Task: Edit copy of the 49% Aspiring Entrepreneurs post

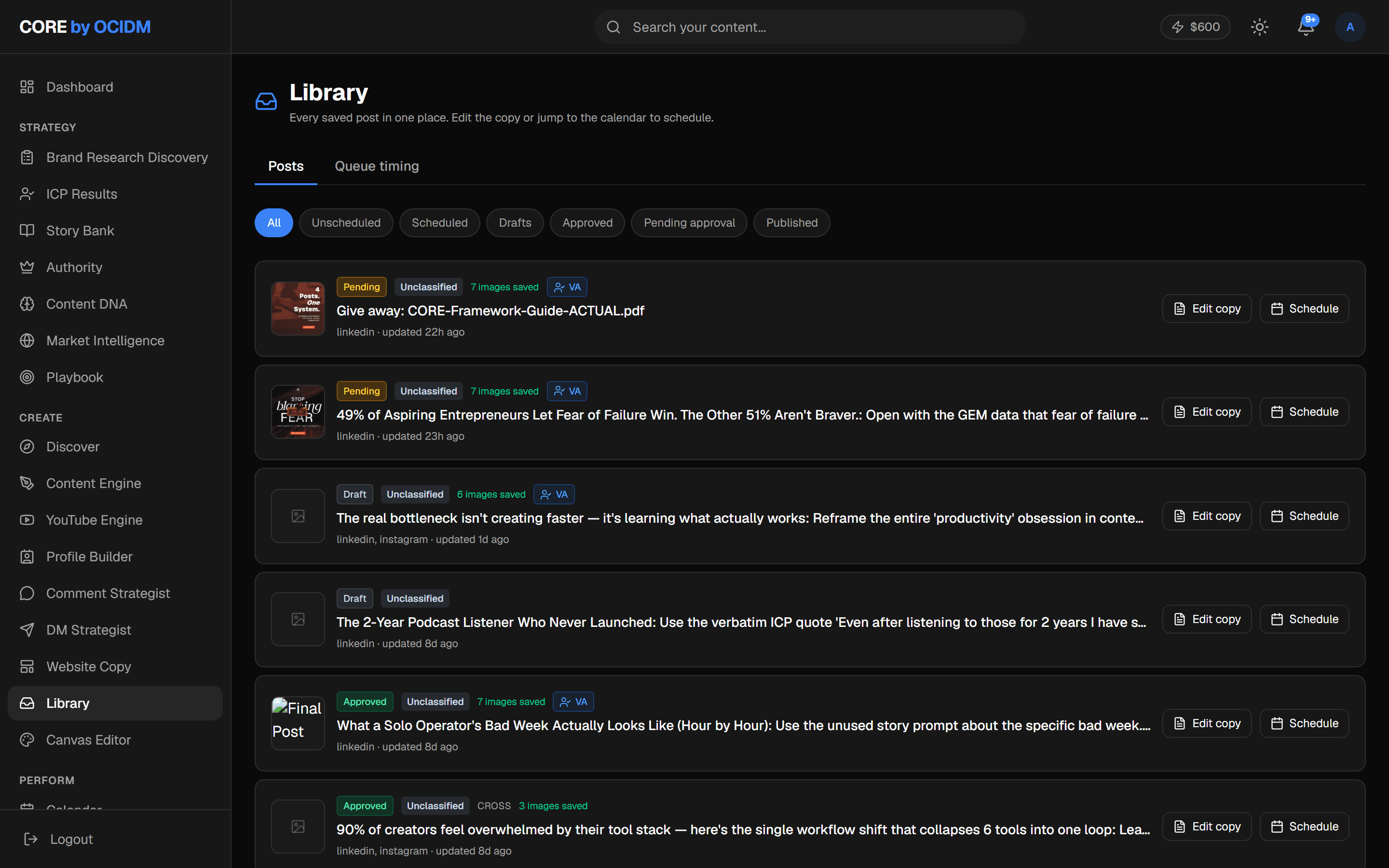Action: click(1207, 412)
